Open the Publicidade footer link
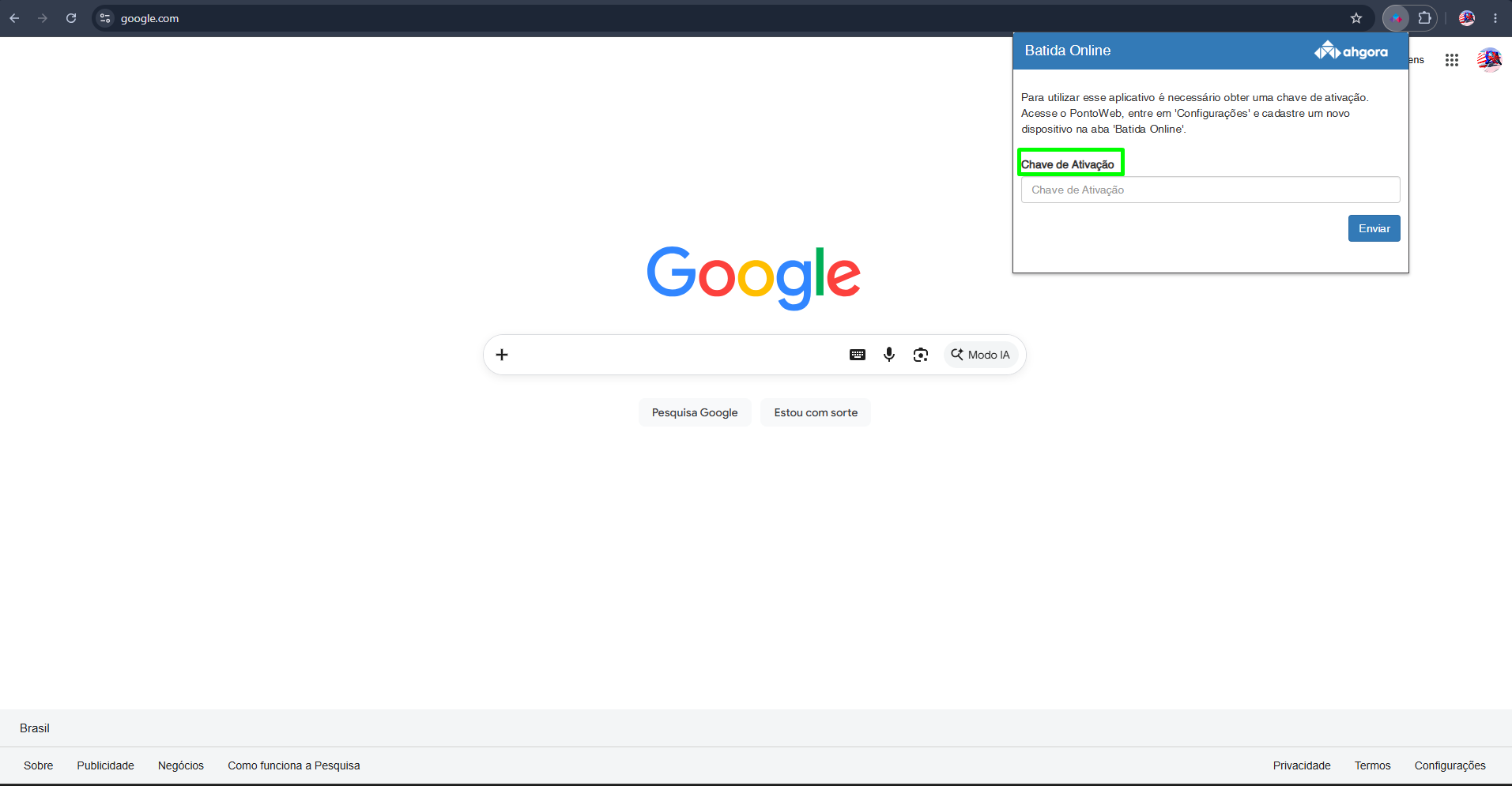Screen dimensions: 1512x786 click(106, 765)
